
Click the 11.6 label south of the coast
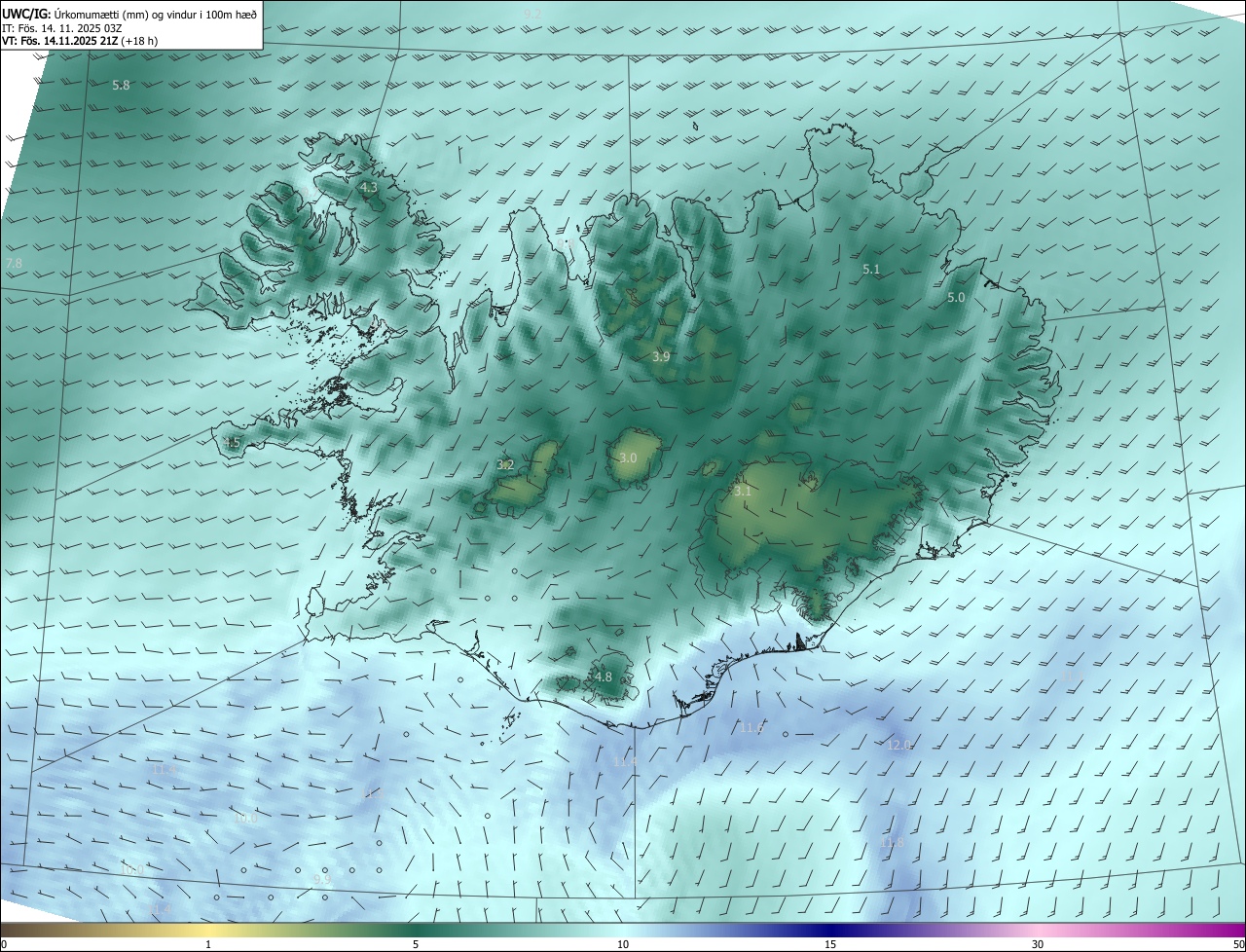click(751, 727)
